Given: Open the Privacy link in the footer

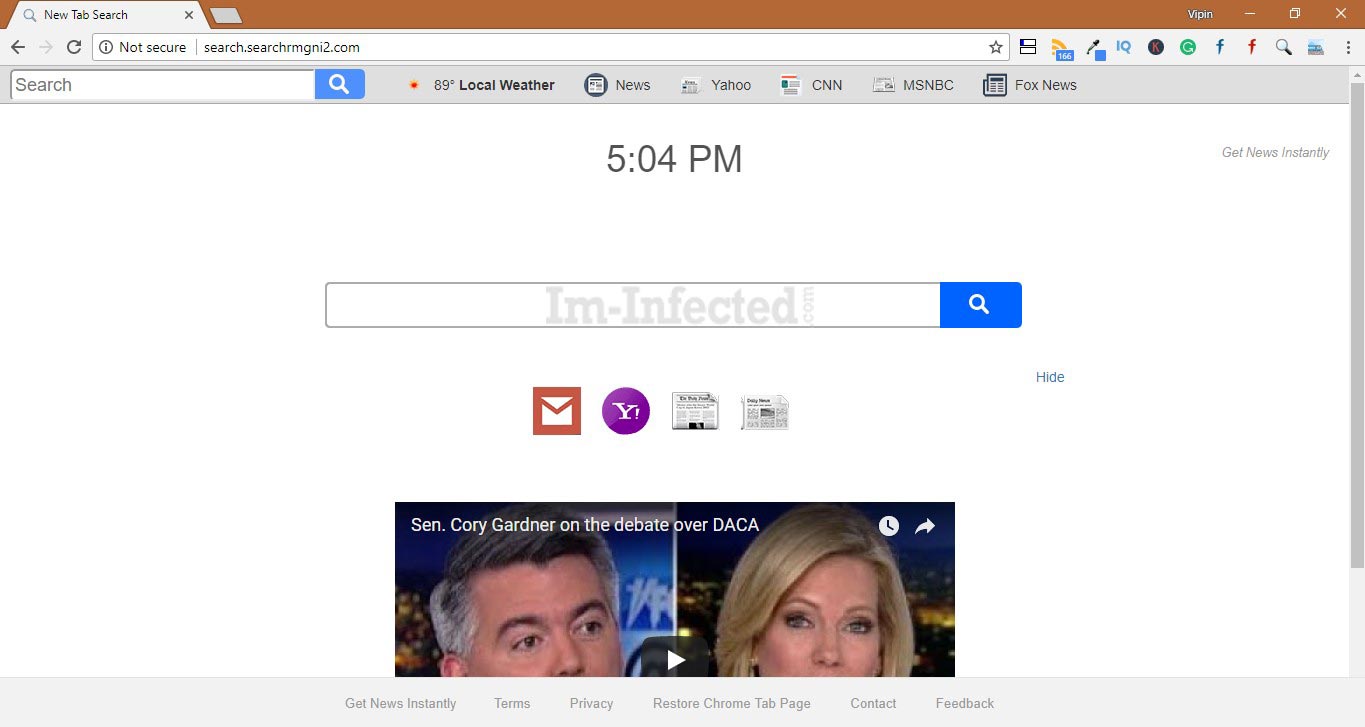Looking at the screenshot, I should coord(591,703).
